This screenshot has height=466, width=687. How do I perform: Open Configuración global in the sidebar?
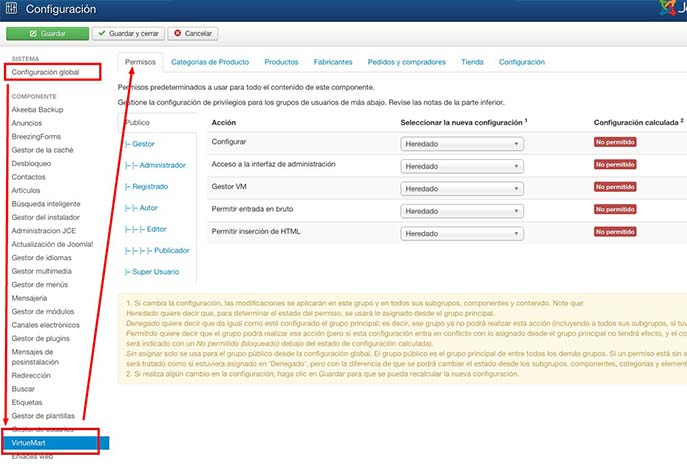(x=46, y=72)
